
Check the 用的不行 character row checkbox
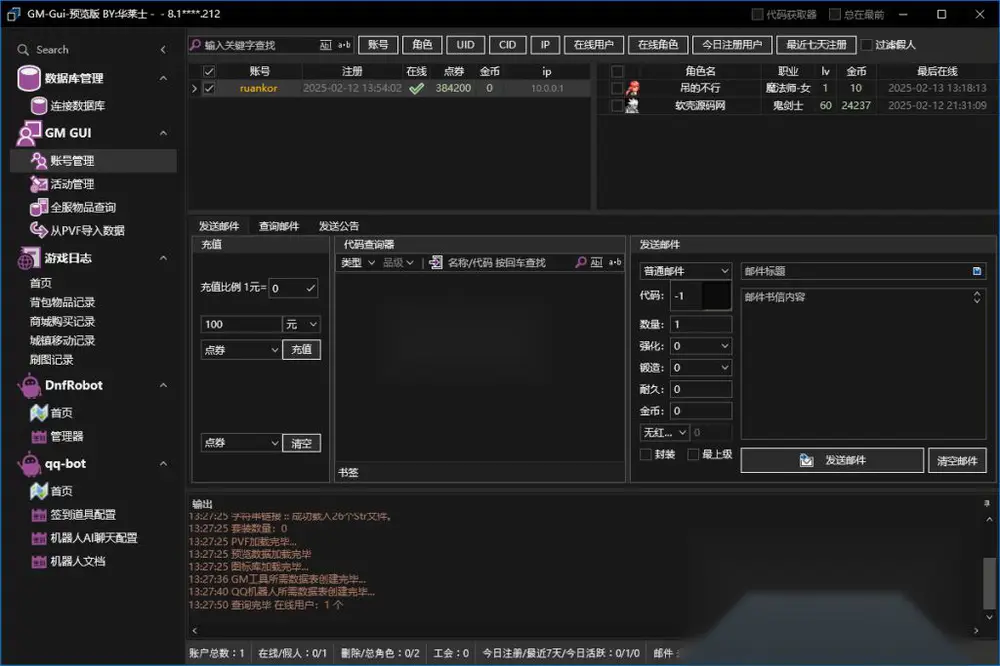[617, 88]
